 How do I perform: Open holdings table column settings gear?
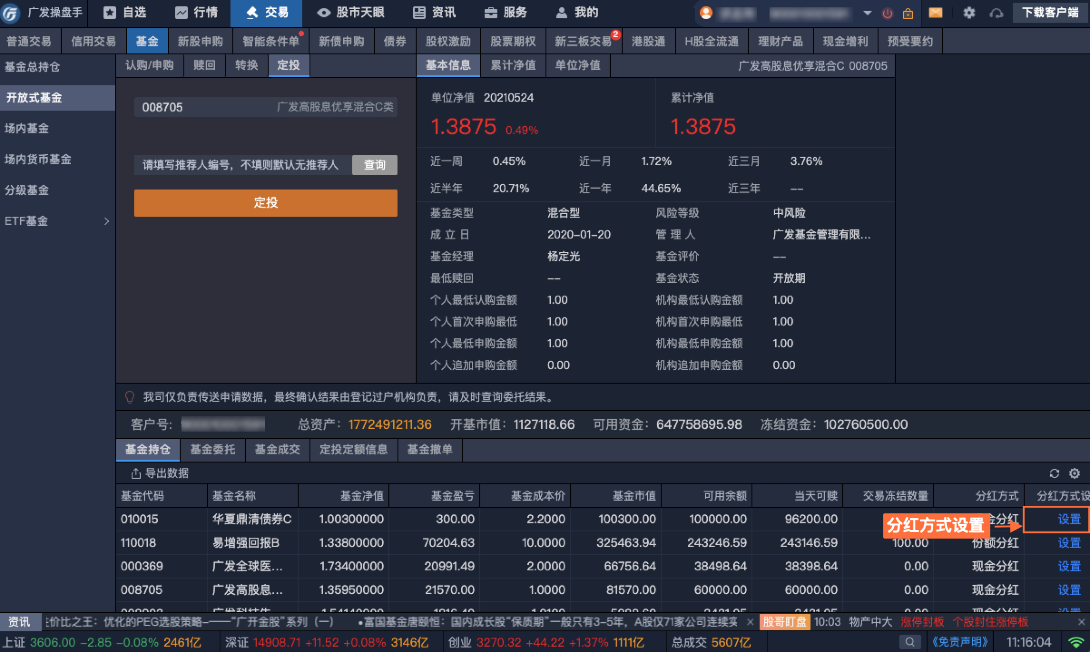coord(1074,473)
